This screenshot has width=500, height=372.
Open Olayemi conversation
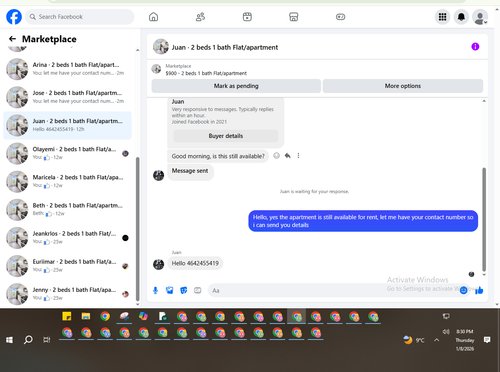pyautogui.click(x=67, y=153)
